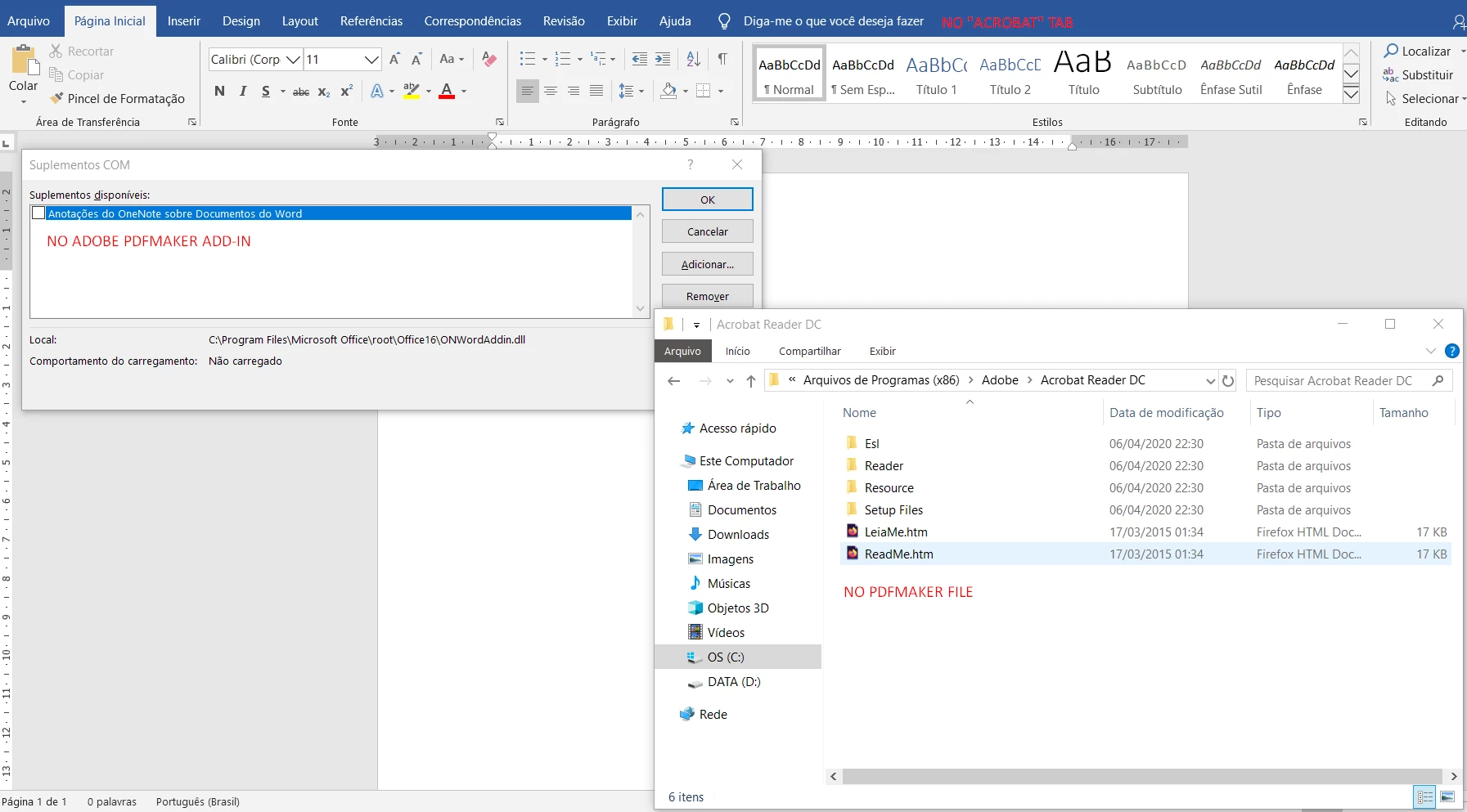Click the Cancelar button
The height and width of the screenshot is (812, 1467).
pos(708,232)
